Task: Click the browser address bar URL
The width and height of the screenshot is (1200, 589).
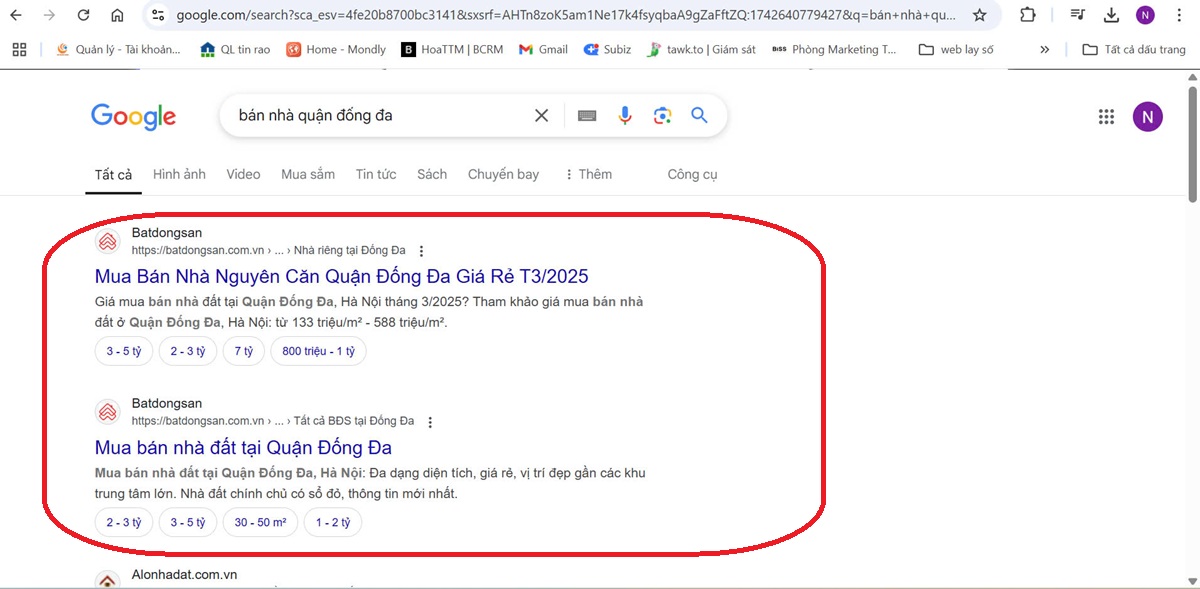Action: pos(565,15)
